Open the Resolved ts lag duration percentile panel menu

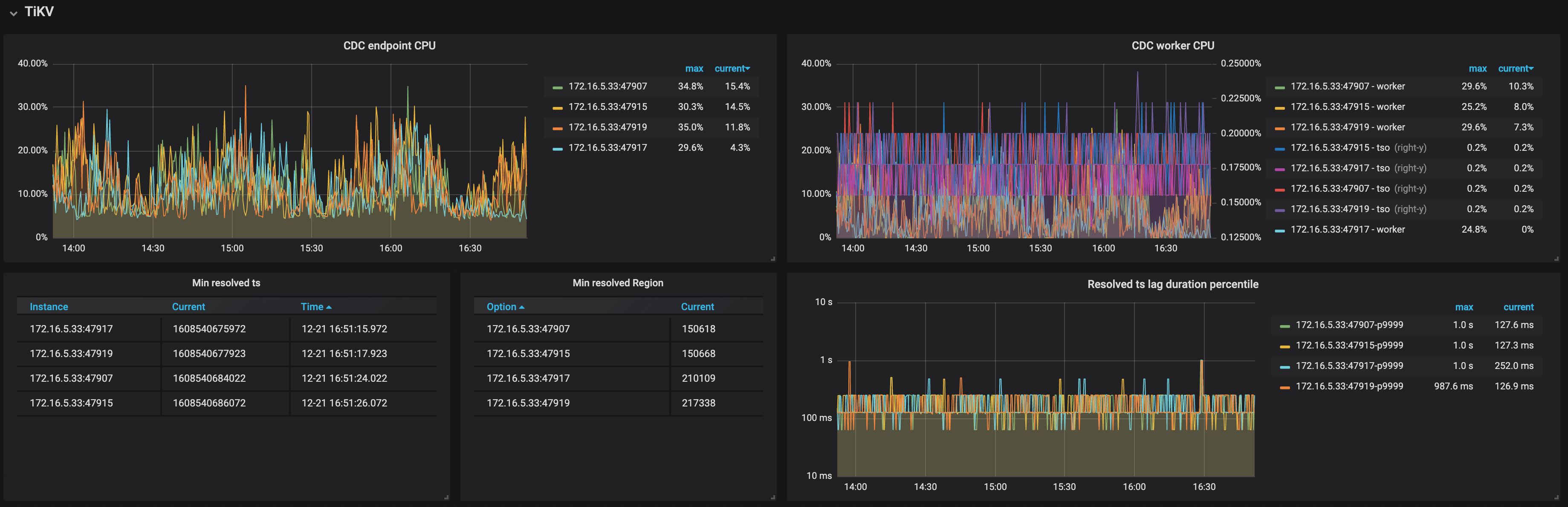pos(1172,284)
